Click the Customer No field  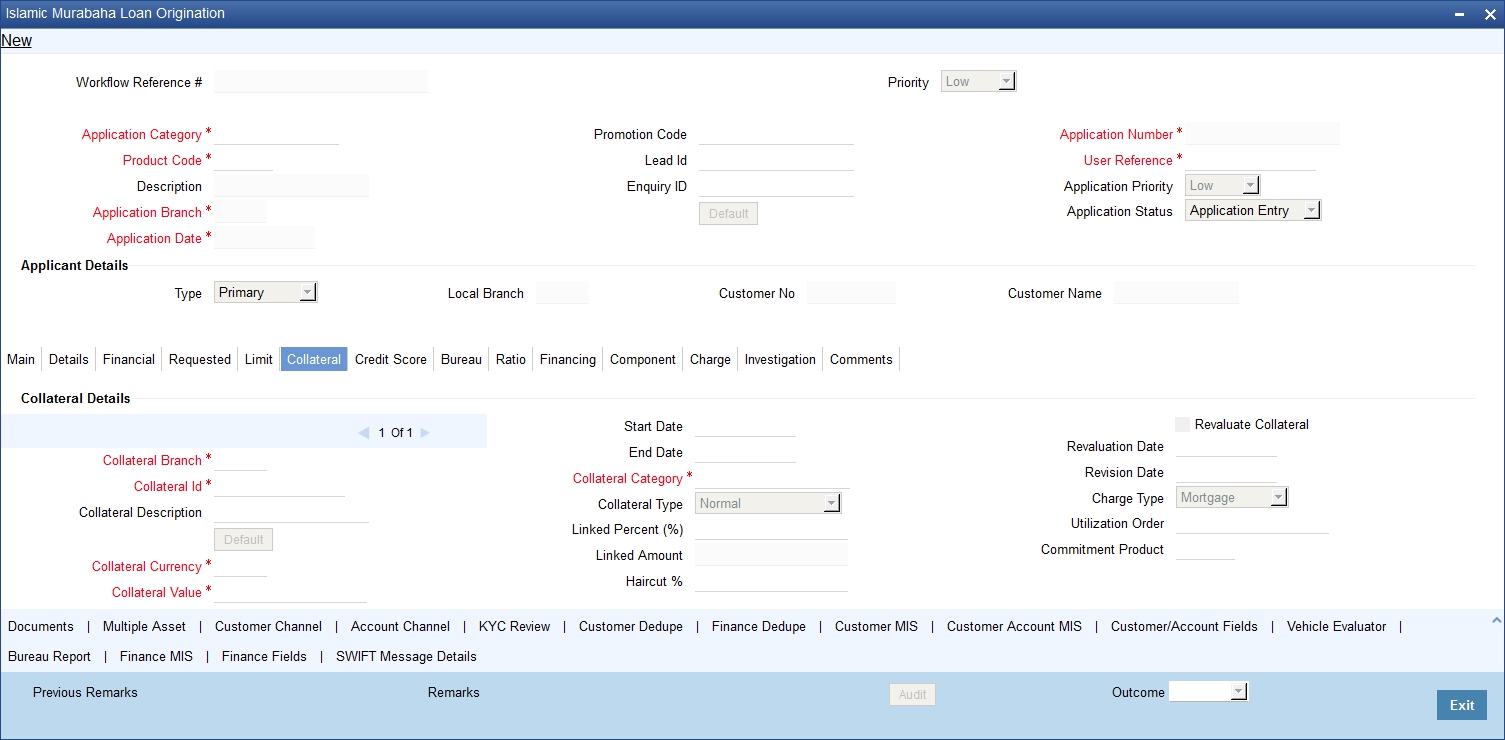point(851,293)
